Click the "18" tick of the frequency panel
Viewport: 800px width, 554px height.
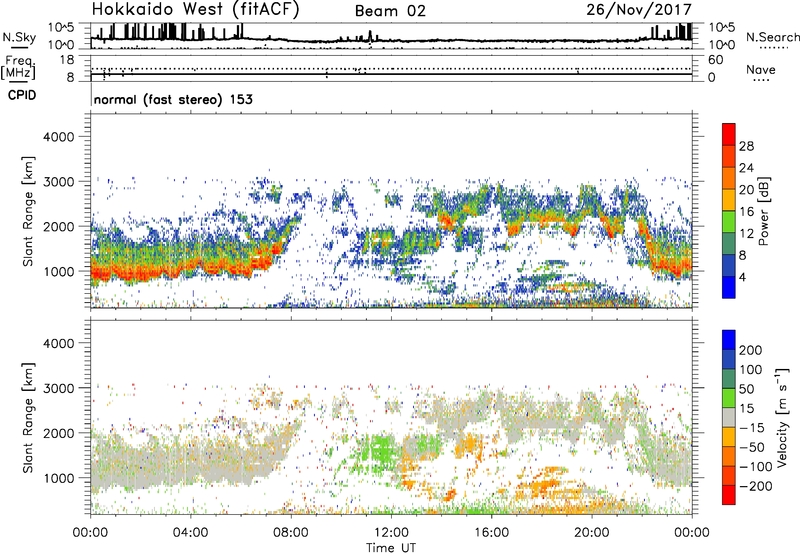67,60
